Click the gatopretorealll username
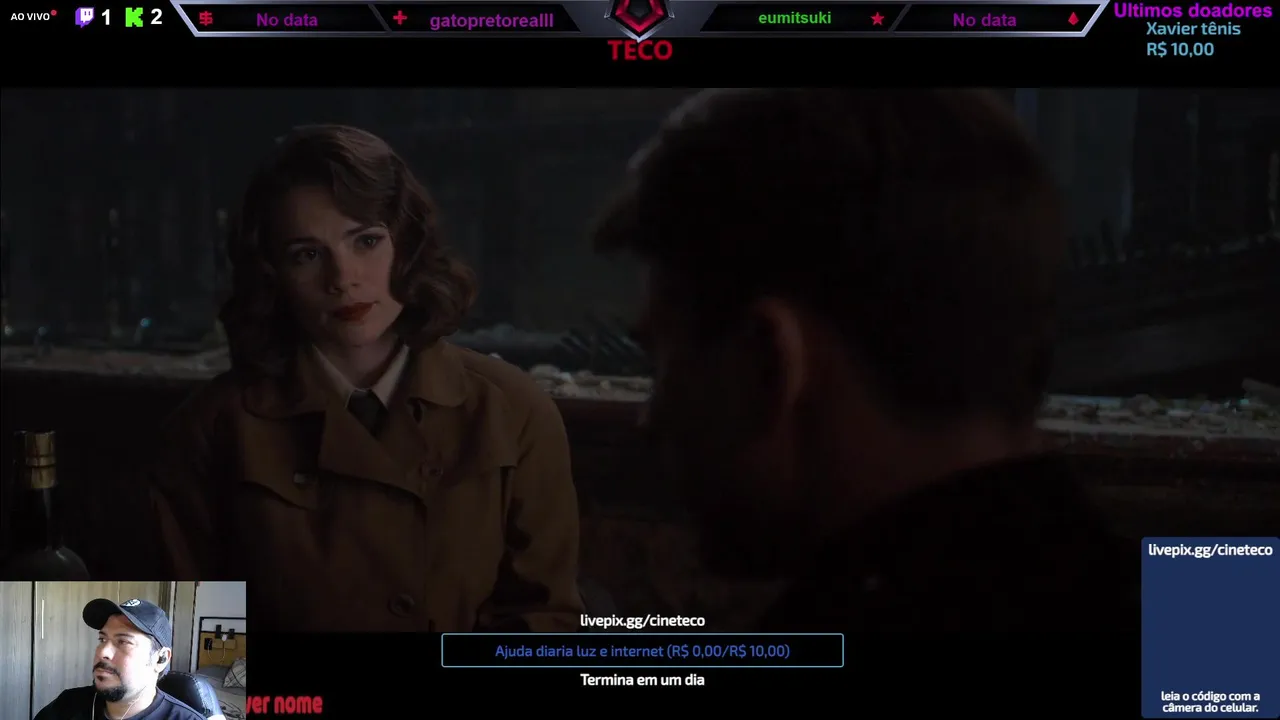 click(491, 21)
